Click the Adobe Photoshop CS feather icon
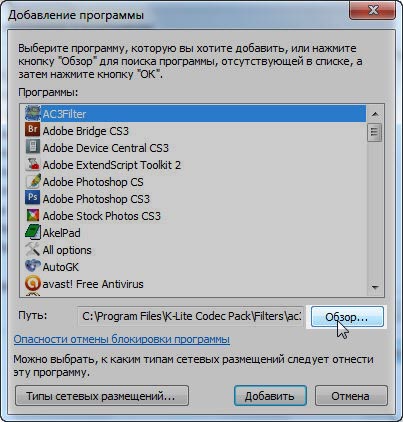403x422 pixels. click(33, 181)
